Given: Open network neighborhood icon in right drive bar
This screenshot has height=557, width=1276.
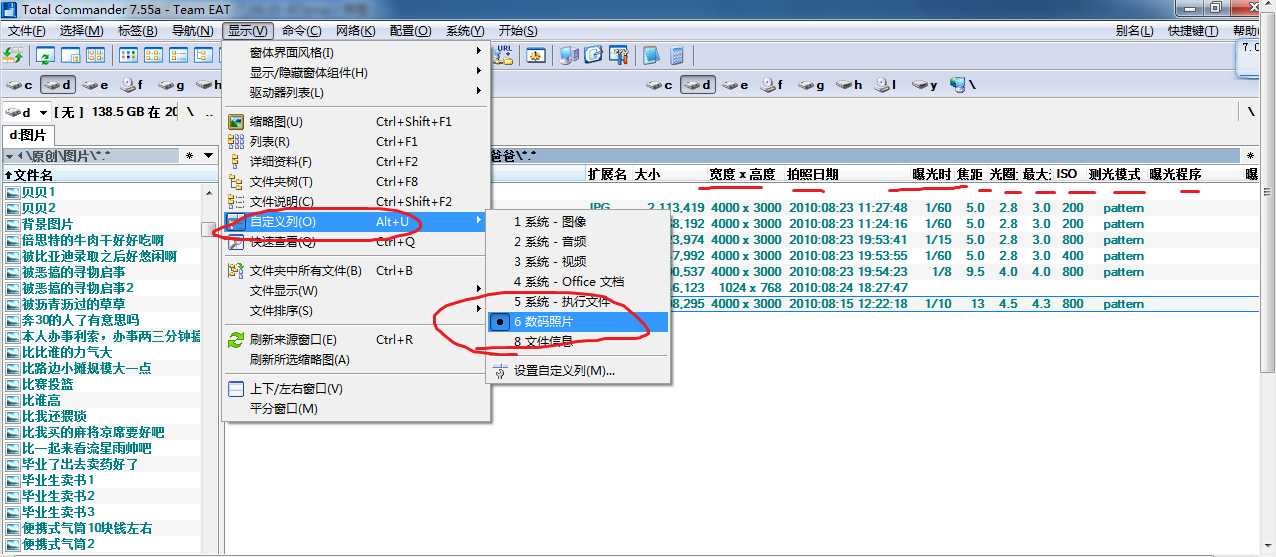Looking at the screenshot, I should pos(963,85).
